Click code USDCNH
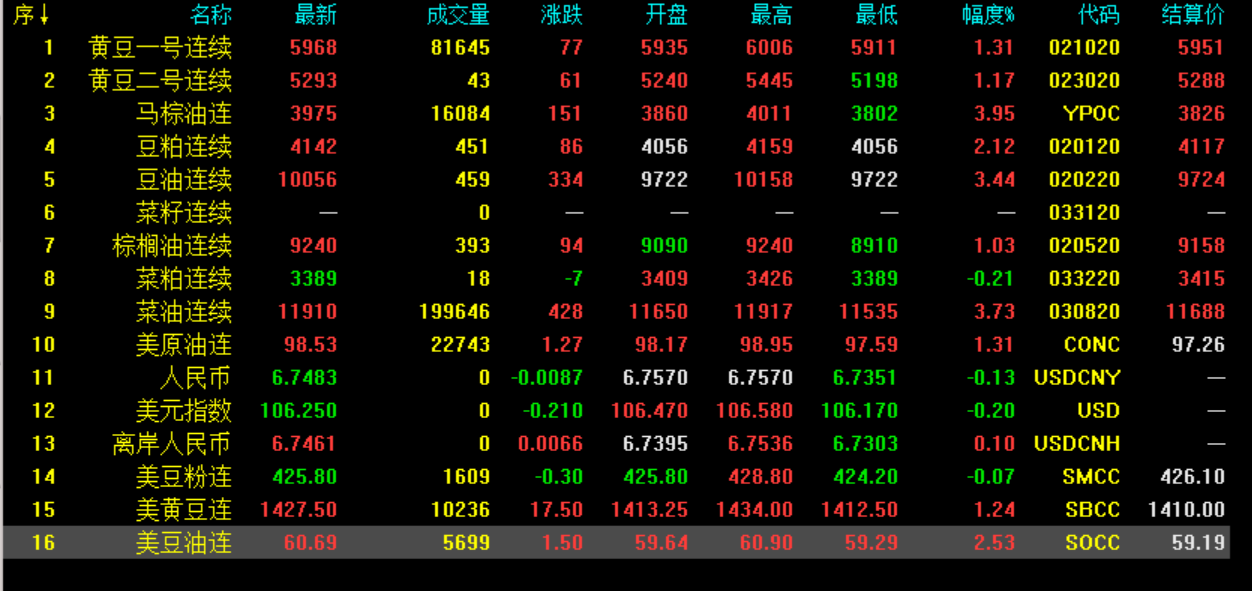 1077,443
